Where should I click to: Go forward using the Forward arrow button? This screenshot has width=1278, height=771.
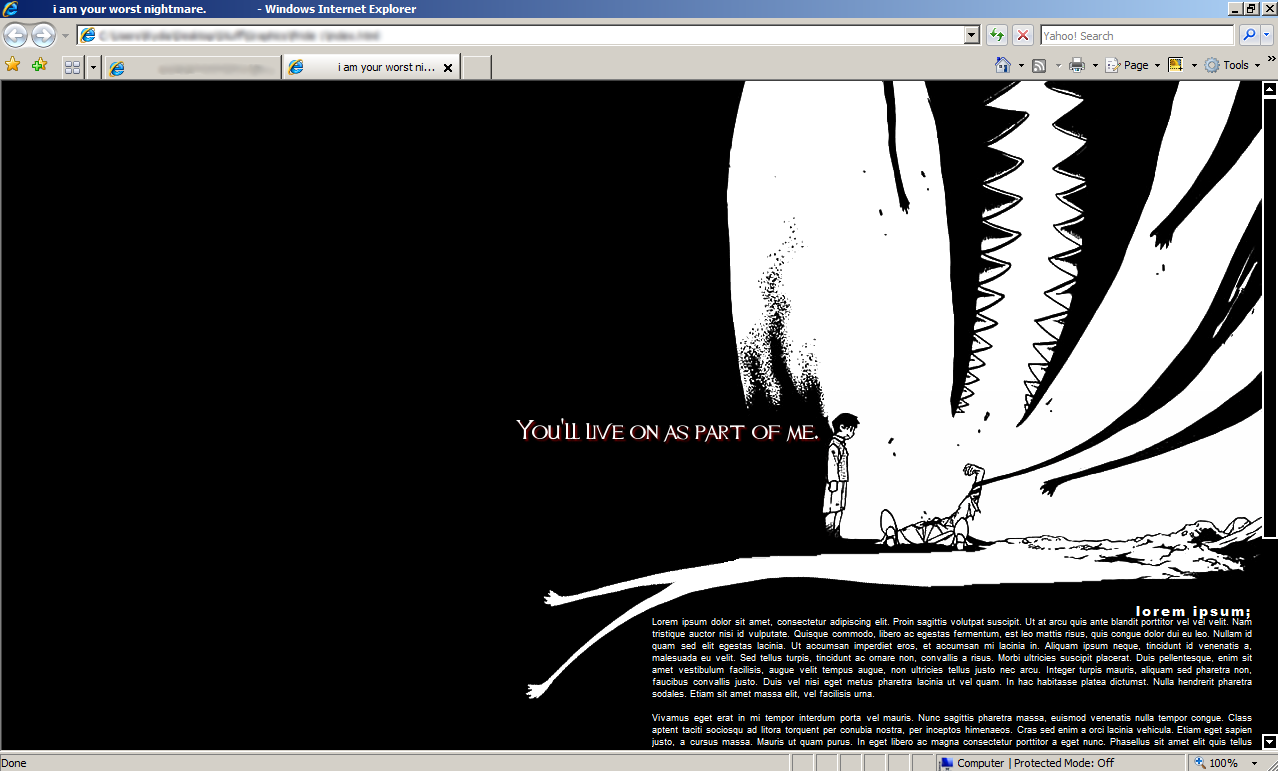tap(43, 36)
